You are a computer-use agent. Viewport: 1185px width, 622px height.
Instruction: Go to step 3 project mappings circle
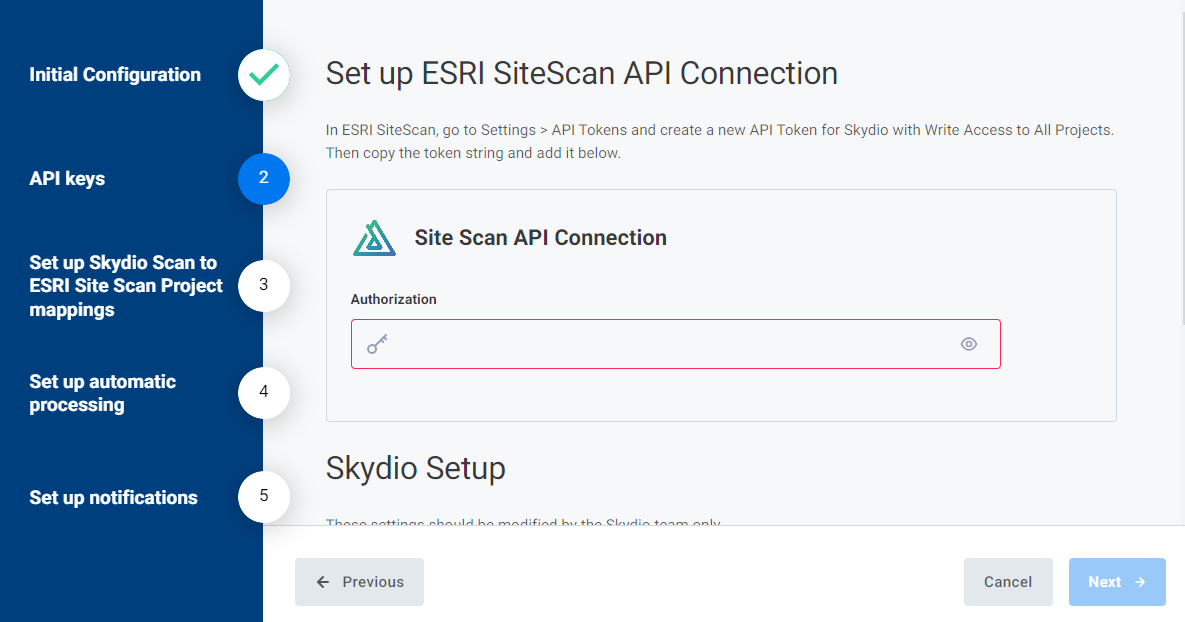coord(264,286)
